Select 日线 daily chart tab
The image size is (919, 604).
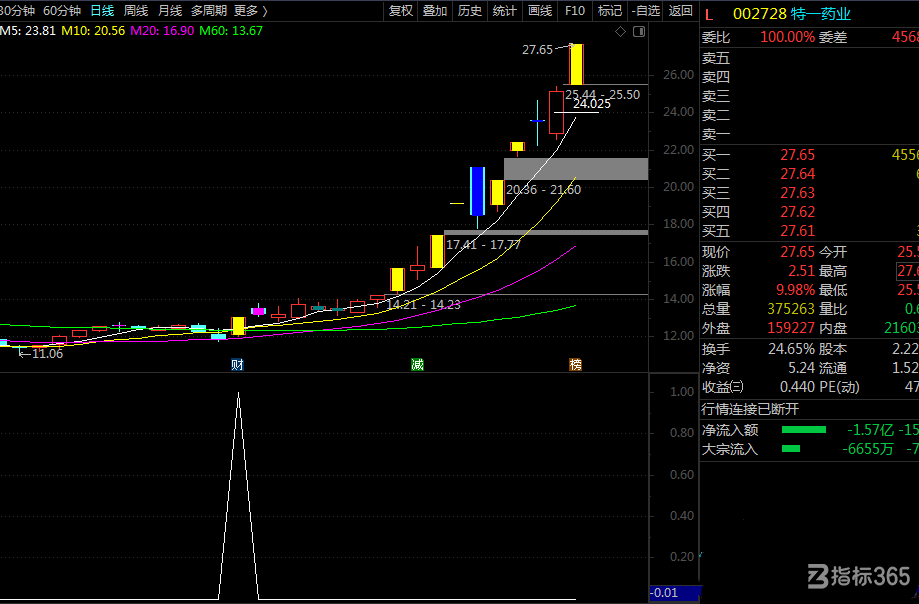[x=102, y=11]
